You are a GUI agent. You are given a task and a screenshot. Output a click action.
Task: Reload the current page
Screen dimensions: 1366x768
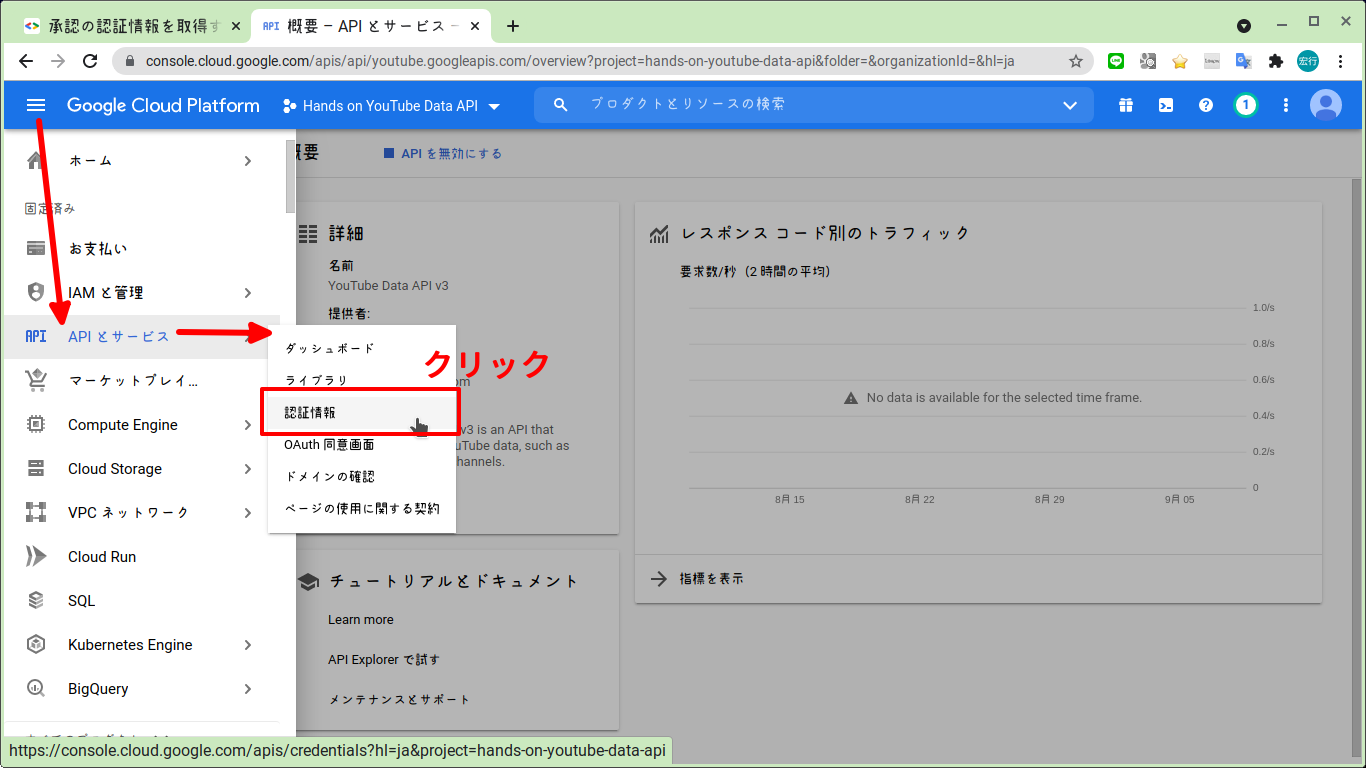[x=90, y=61]
